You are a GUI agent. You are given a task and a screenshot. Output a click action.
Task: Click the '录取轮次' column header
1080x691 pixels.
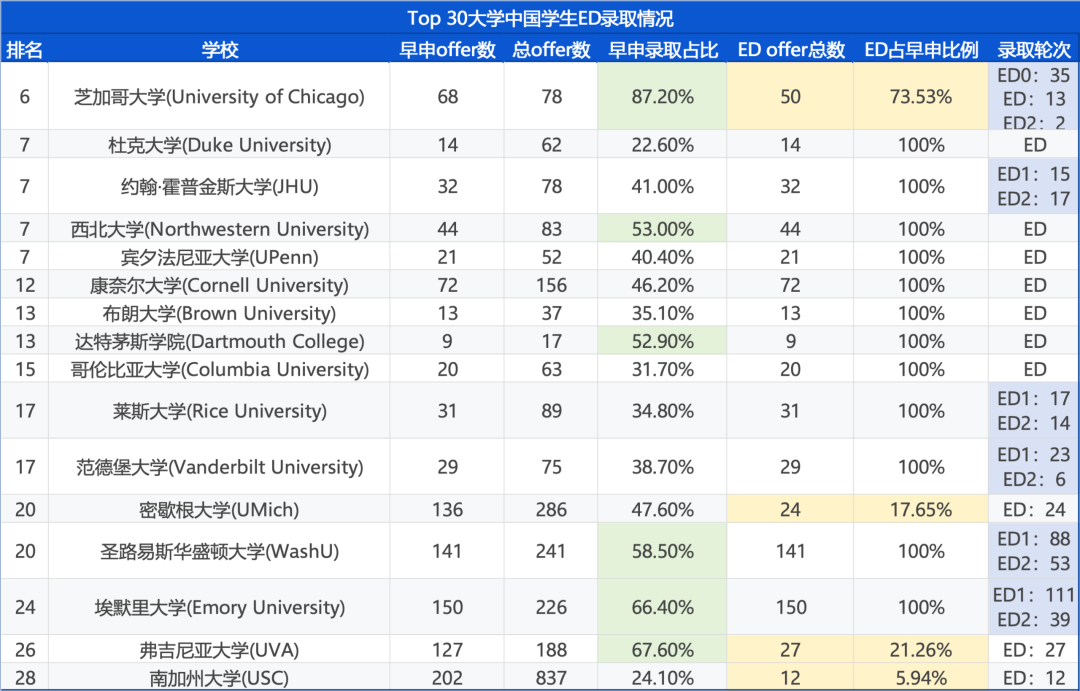tap(1034, 50)
